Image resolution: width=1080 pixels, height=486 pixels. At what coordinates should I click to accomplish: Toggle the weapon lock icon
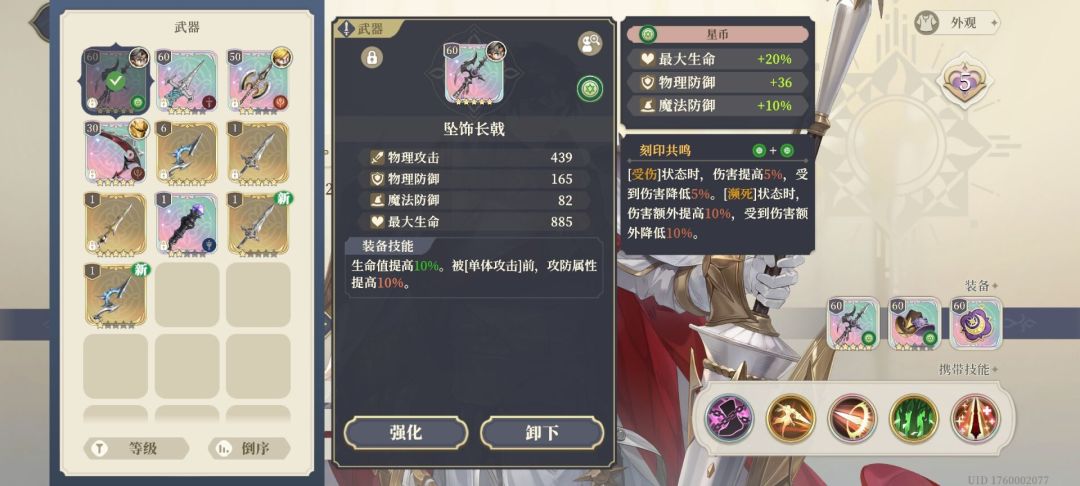(x=372, y=57)
